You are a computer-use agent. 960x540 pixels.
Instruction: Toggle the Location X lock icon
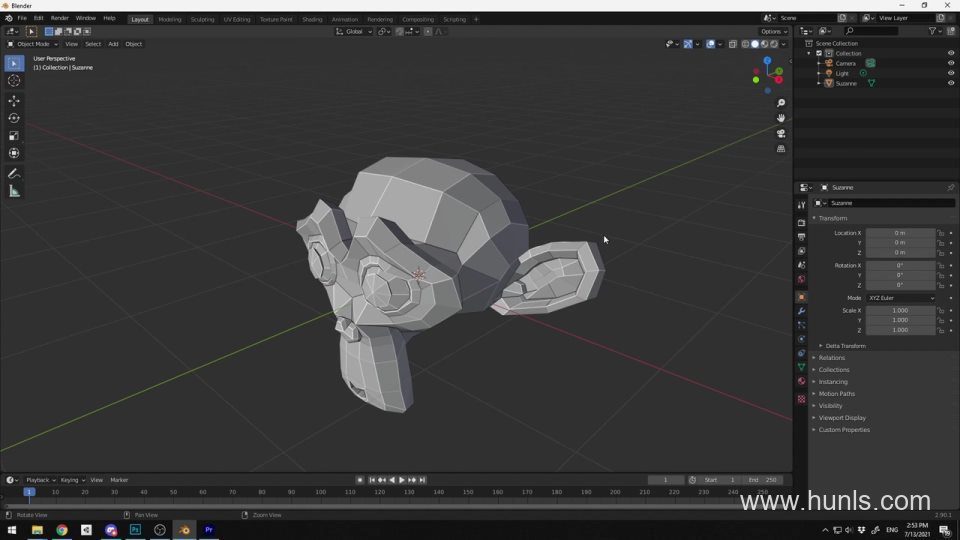click(941, 233)
